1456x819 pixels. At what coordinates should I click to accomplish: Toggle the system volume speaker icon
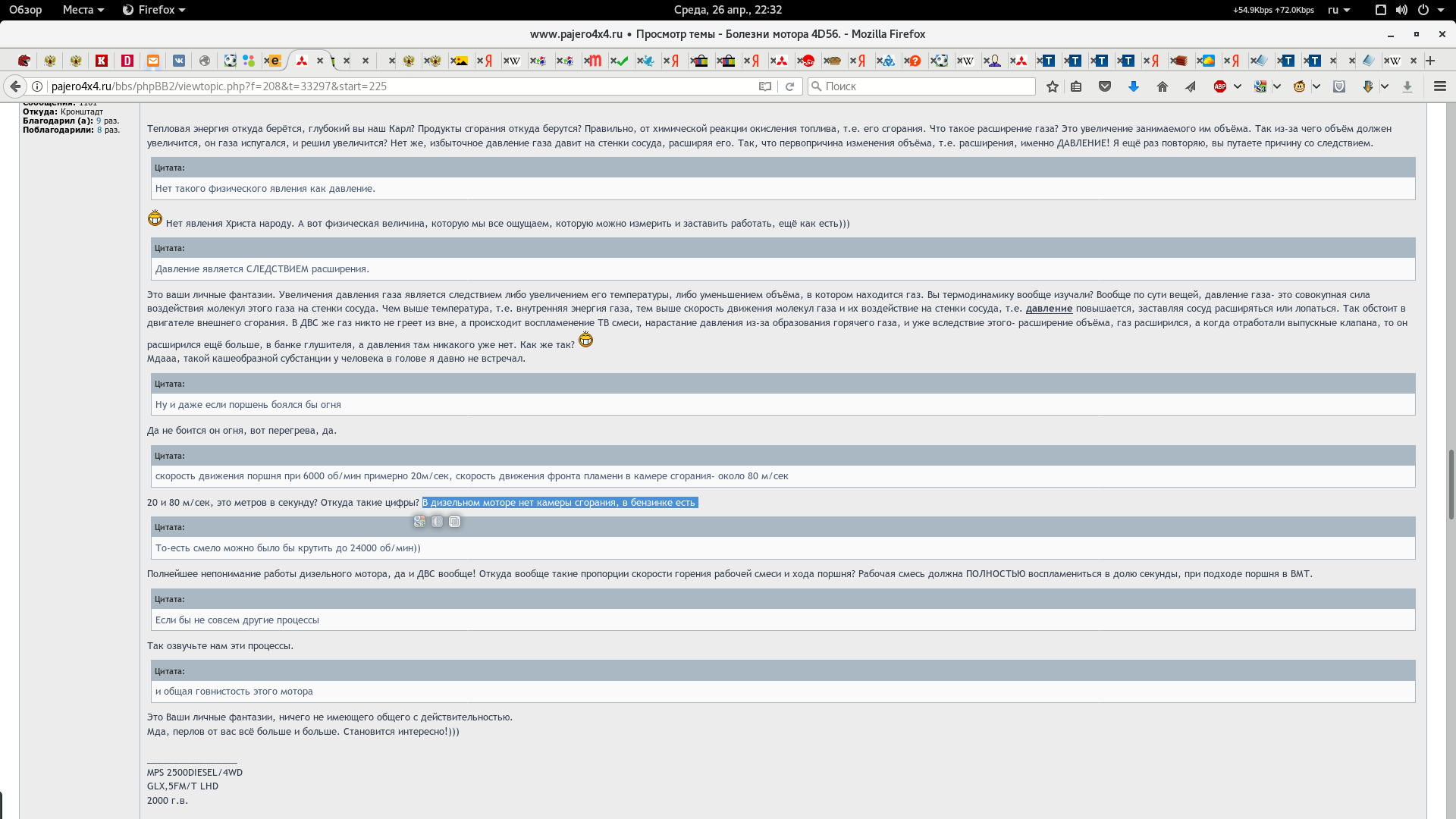[x=1401, y=10]
